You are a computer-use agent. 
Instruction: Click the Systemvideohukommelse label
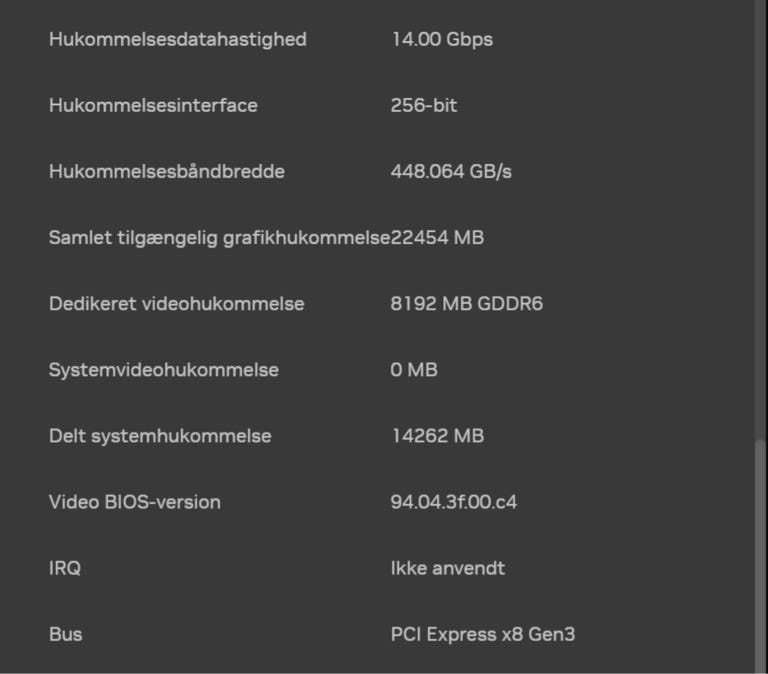(164, 370)
